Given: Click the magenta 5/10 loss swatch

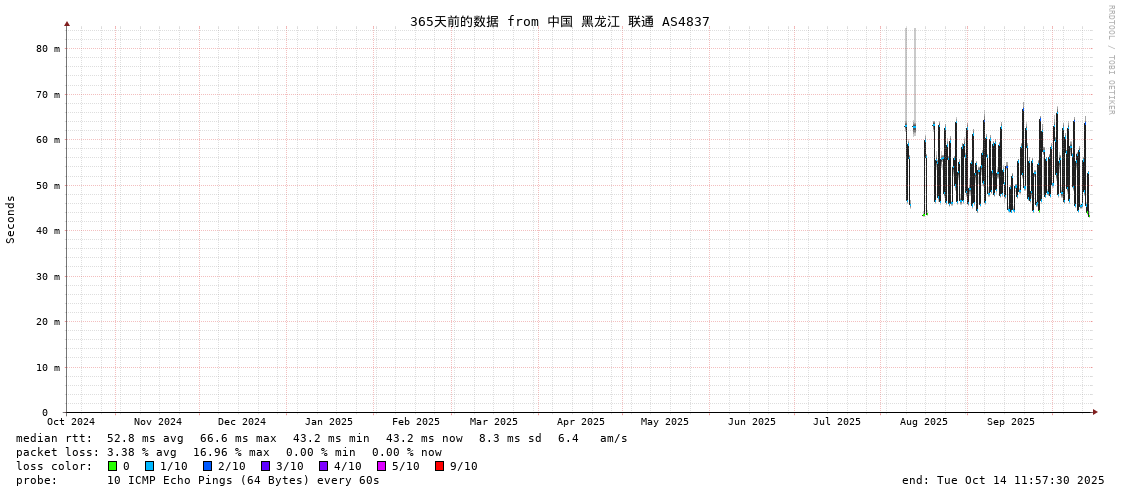Looking at the screenshot, I should click(382, 466).
